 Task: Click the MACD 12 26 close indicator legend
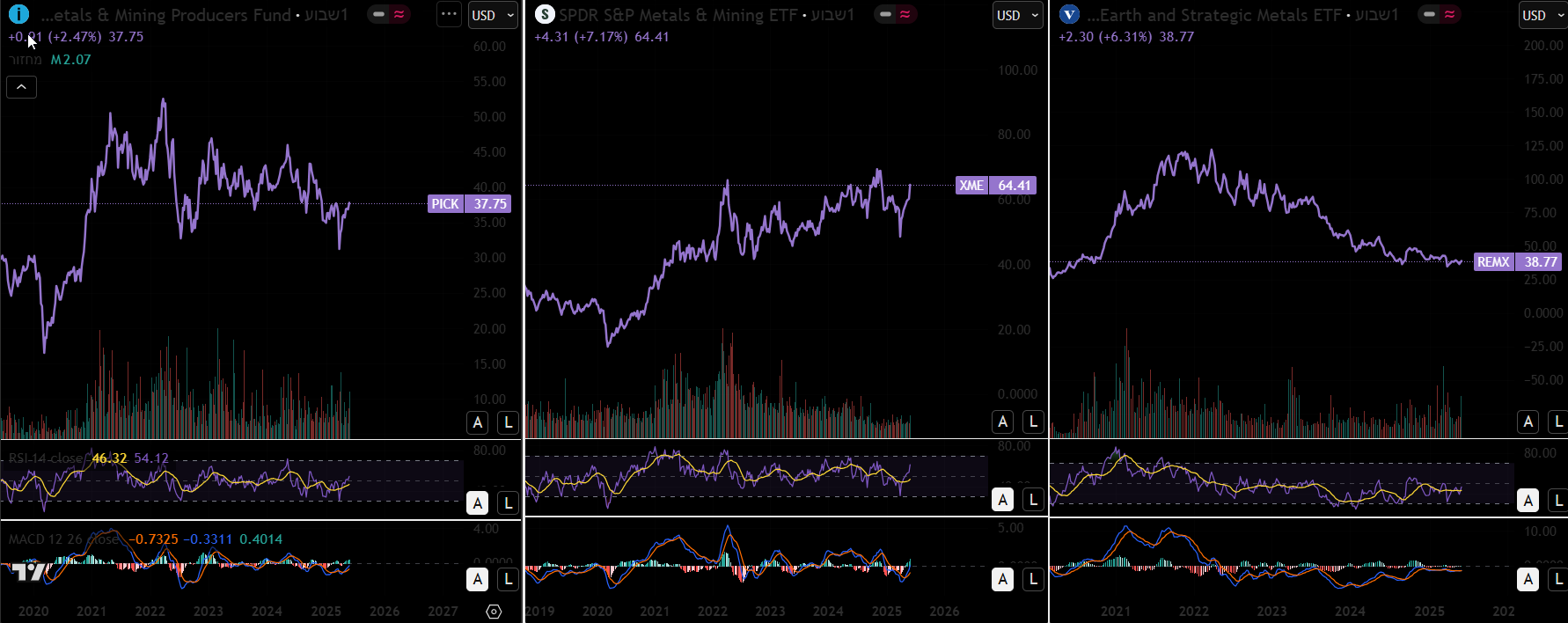click(x=63, y=539)
